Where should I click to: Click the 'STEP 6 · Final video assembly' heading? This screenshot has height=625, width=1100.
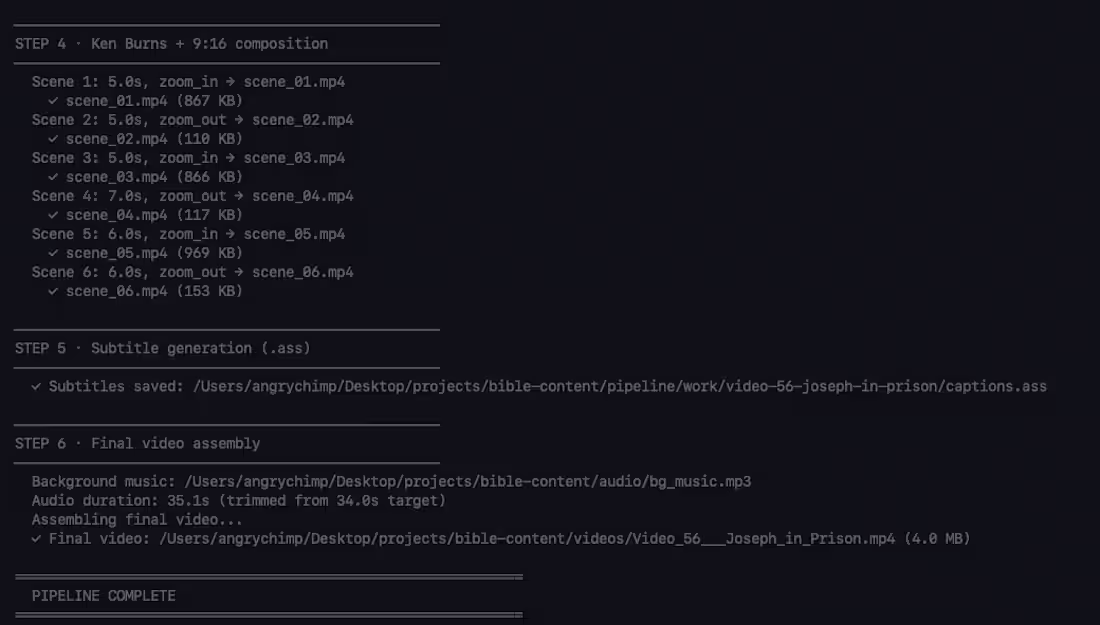[138, 443]
